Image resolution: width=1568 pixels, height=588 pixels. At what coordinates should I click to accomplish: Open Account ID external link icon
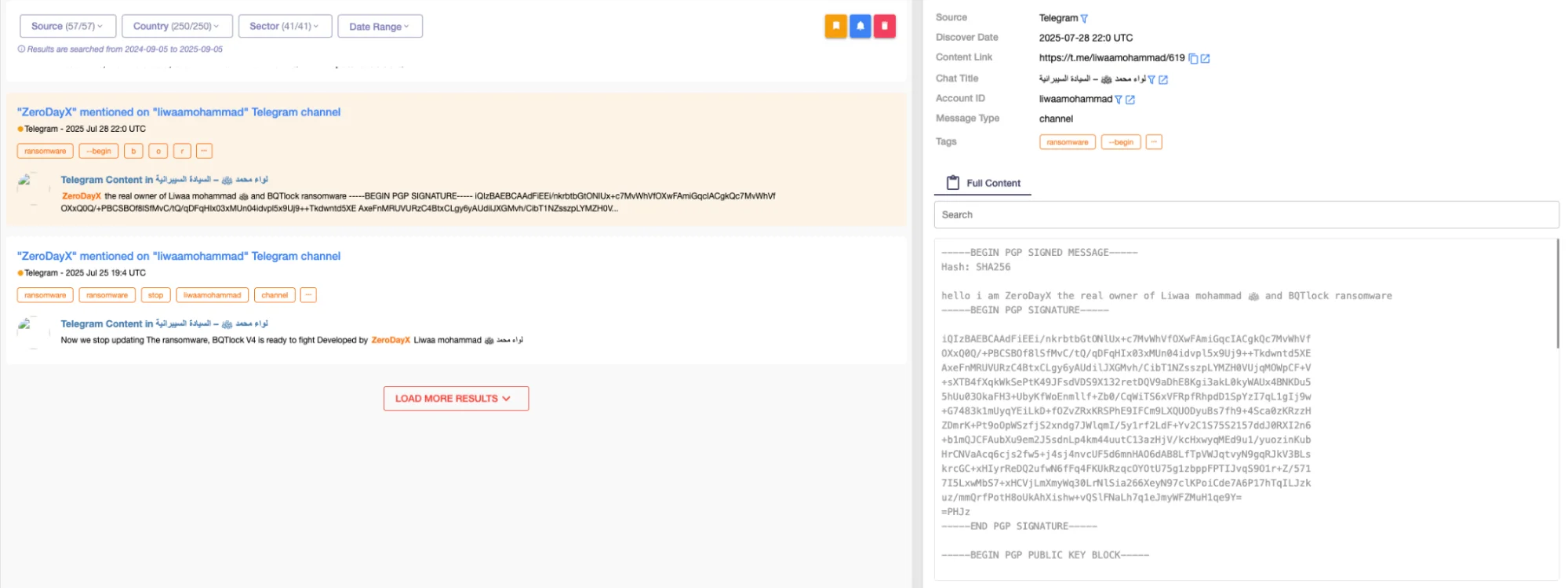pos(1130,100)
